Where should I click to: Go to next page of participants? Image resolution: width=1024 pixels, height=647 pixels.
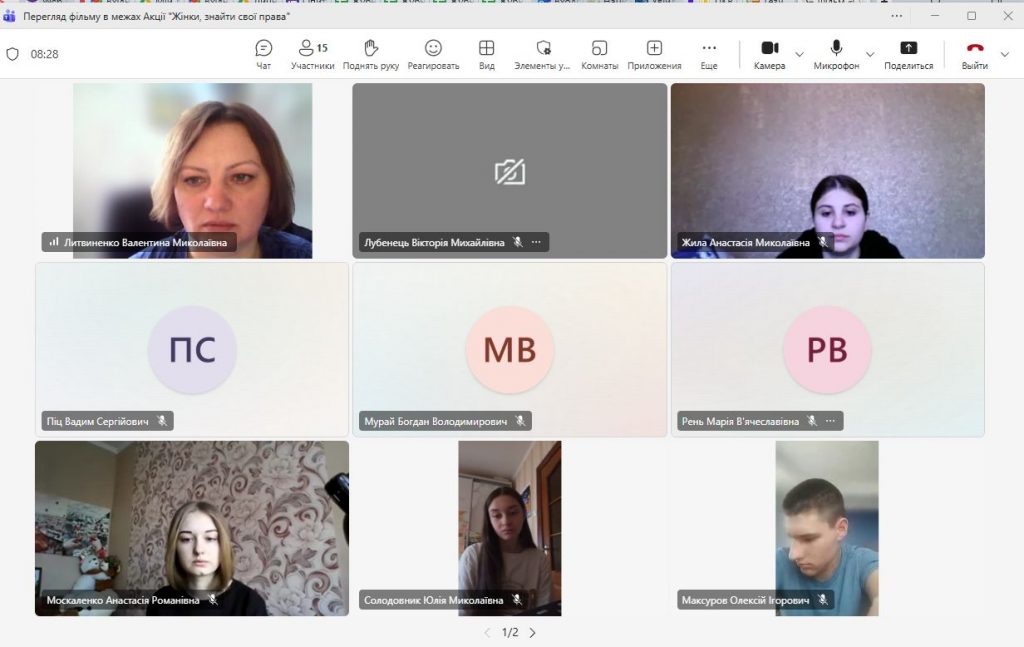tap(533, 633)
